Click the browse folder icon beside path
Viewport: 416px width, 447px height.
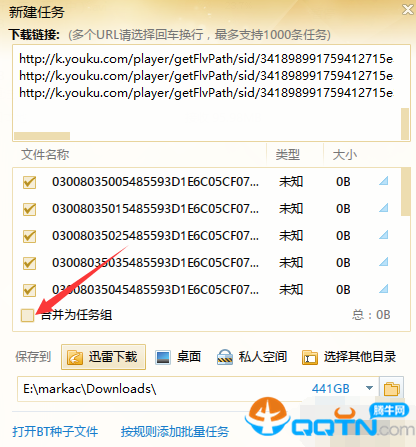(x=391, y=389)
